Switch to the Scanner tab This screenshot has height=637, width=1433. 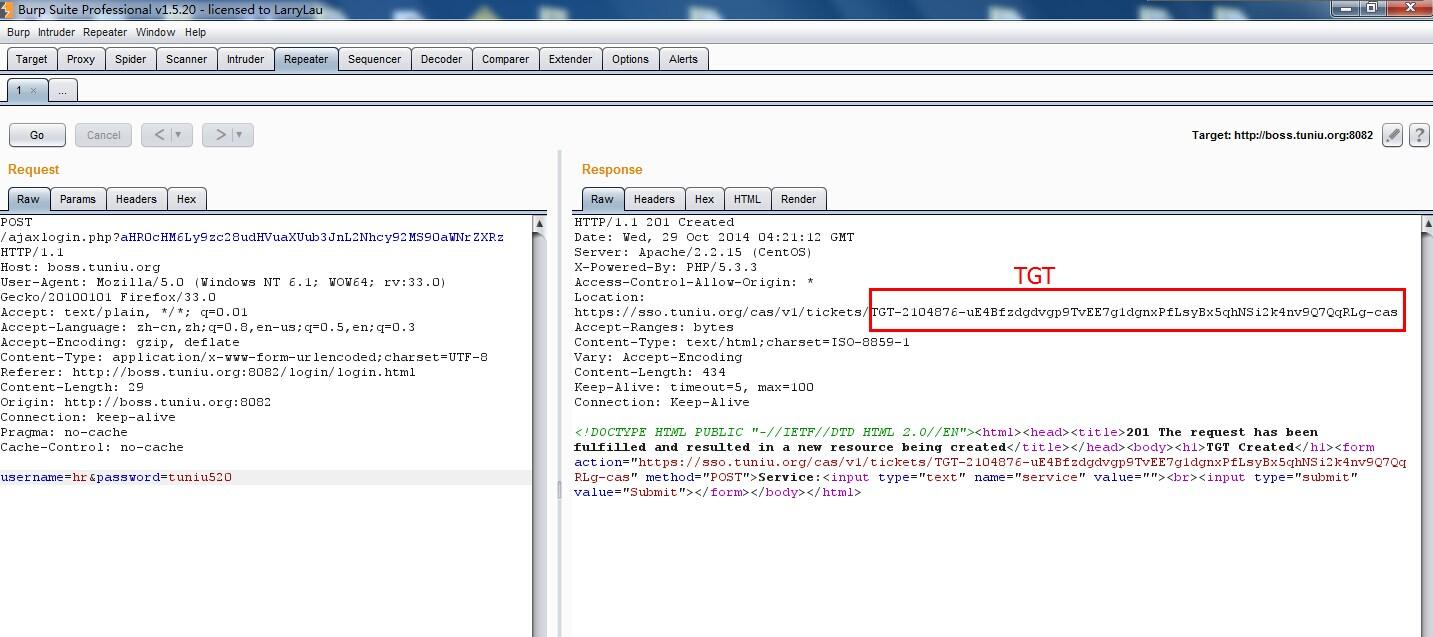point(186,59)
